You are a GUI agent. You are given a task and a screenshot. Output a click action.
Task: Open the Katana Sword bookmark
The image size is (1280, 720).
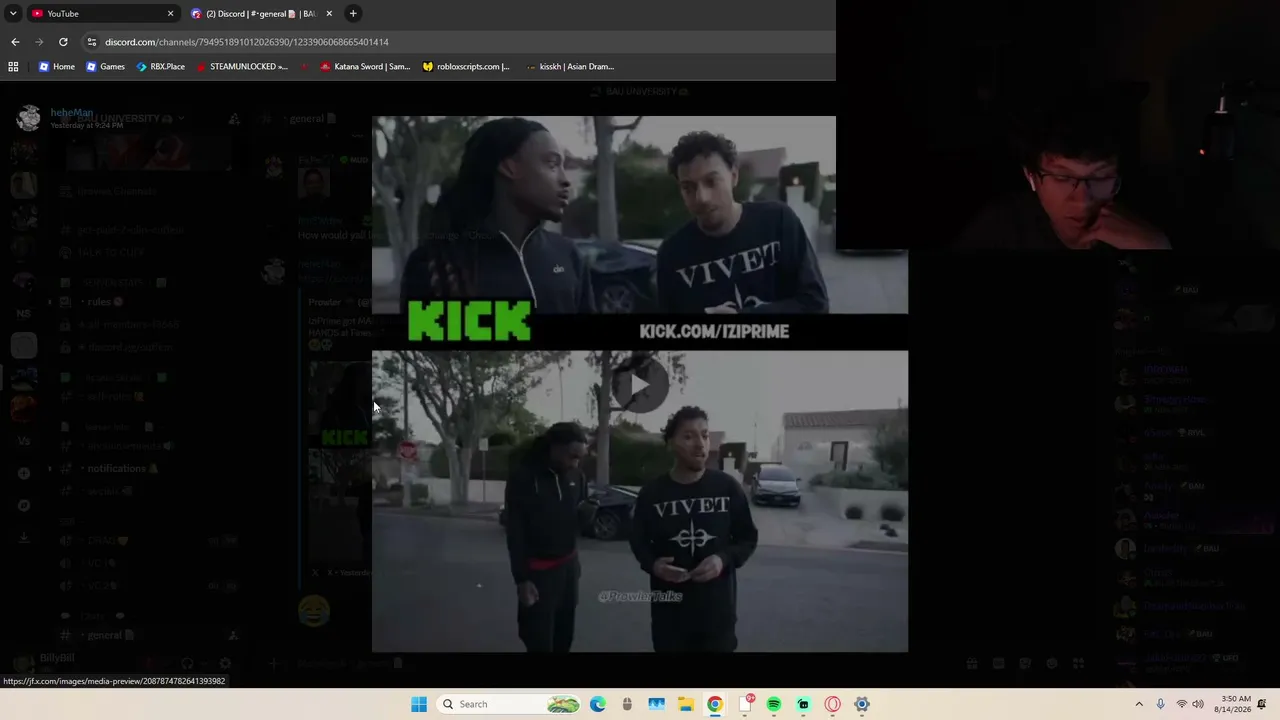tap(365, 66)
